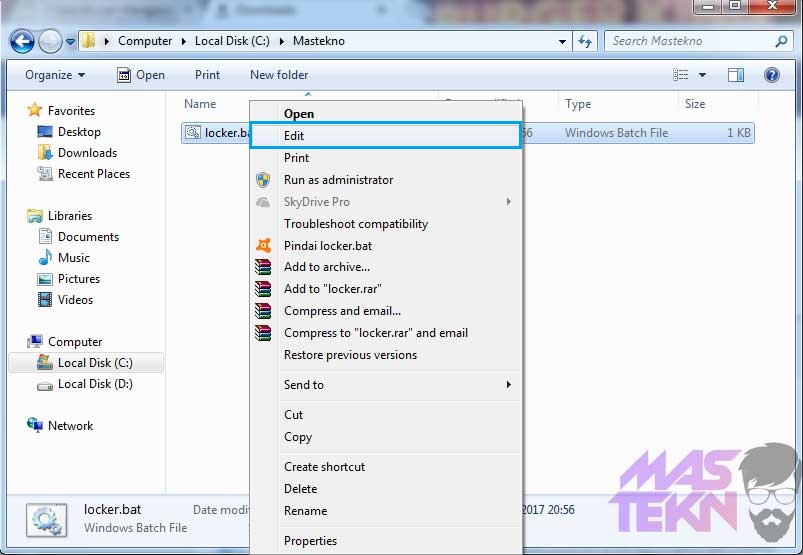
Task: Click Print in the toolbar
Action: click(207, 75)
